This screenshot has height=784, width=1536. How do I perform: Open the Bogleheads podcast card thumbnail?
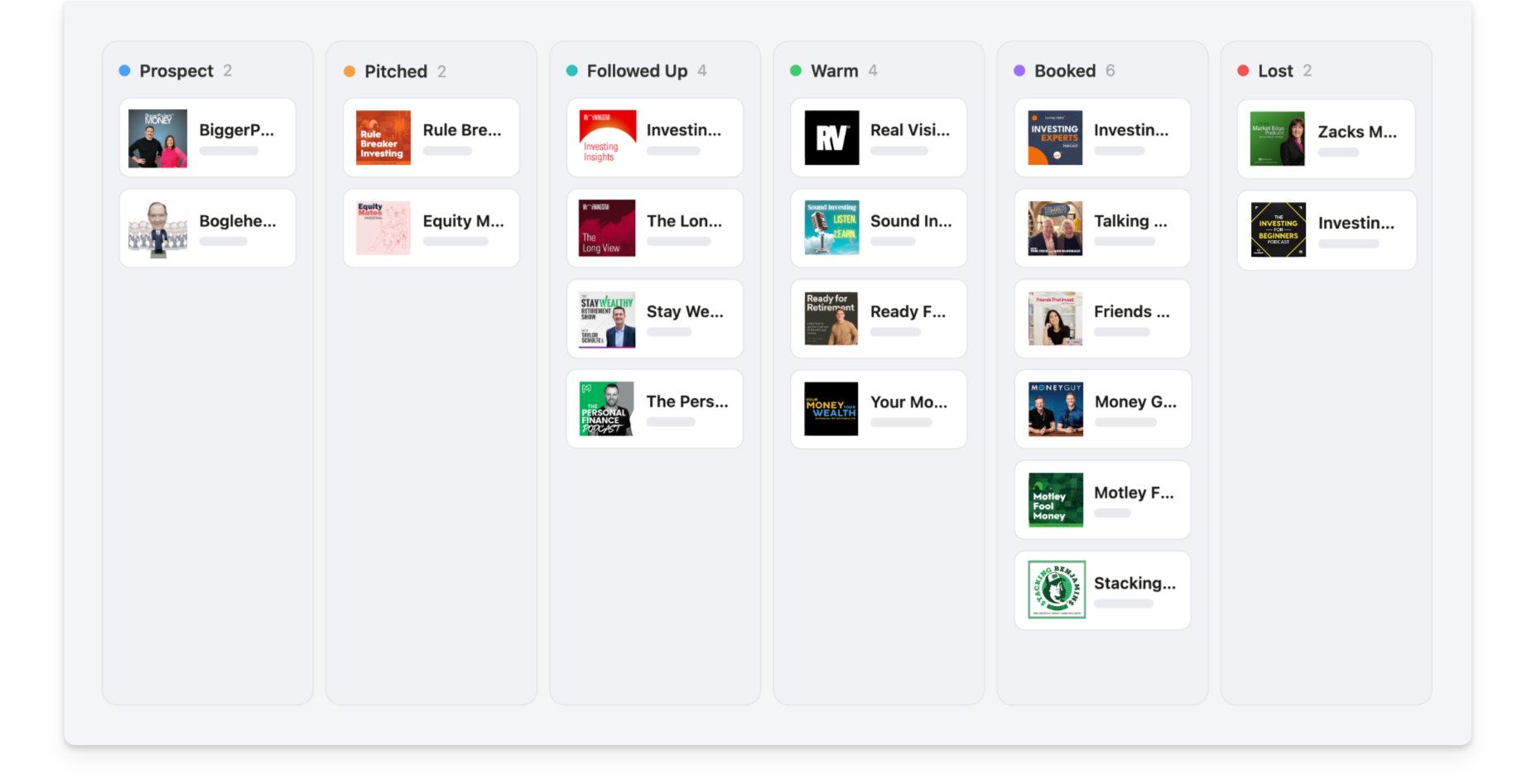tap(157, 228)
